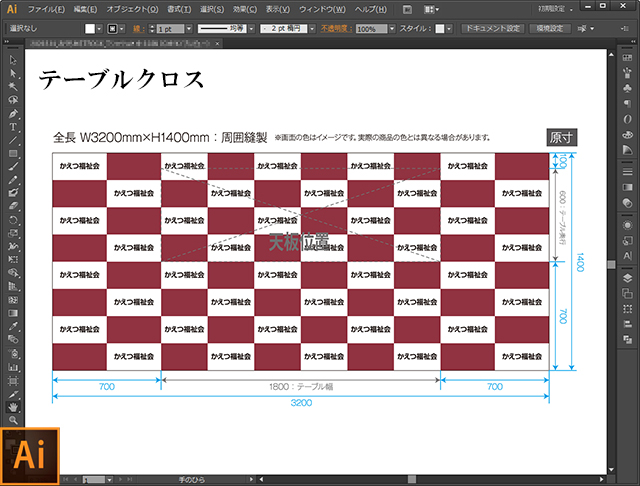
Task: Open the 2 pt 楕円 brush dropdown
Action: [312, 29]
